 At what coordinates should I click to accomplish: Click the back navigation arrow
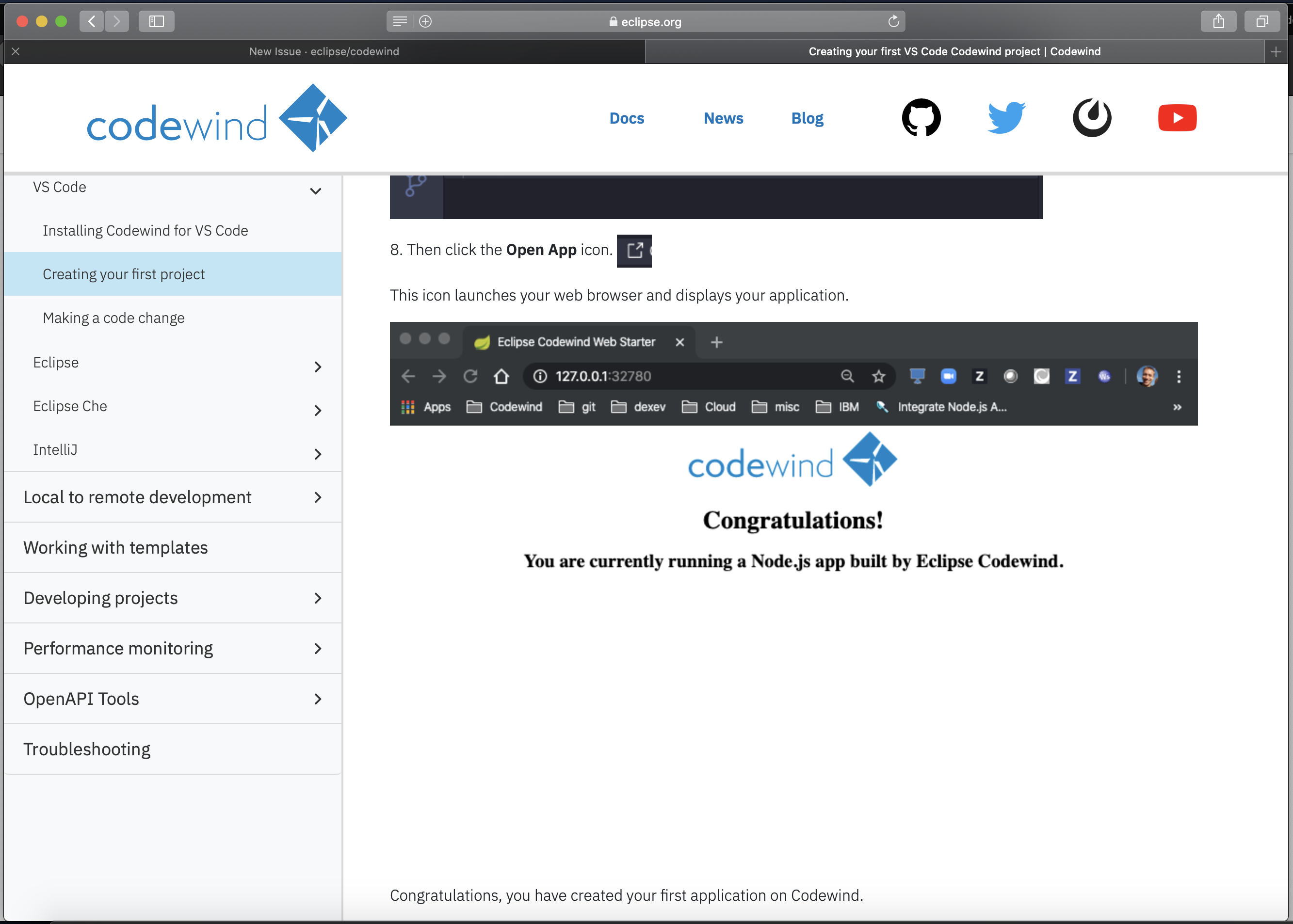pyautogui.click(x=92, y=22)
